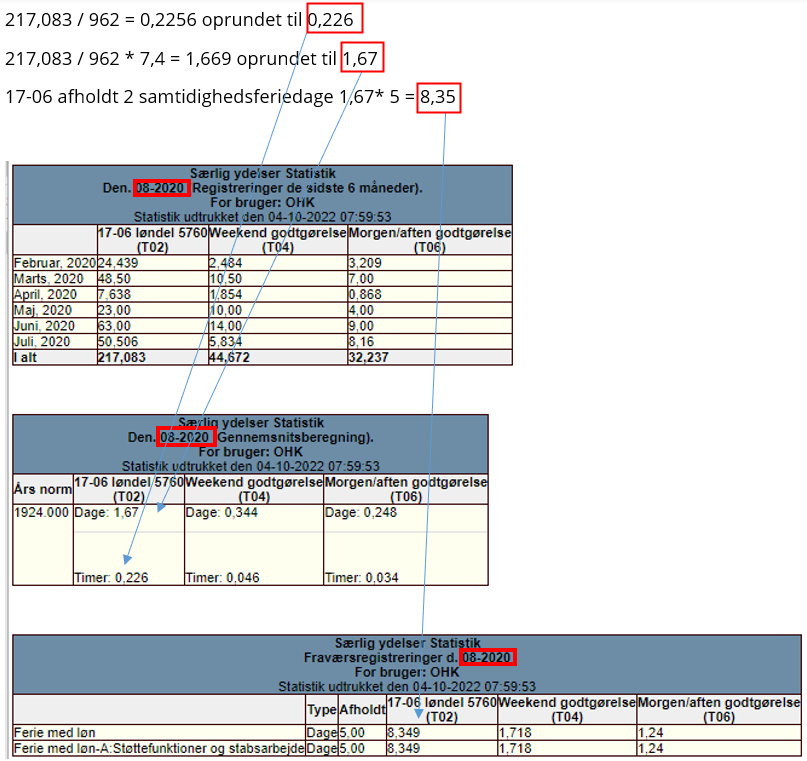Click the Års norm value 1924.000
The width and height of the screenshot is (807, 761).
[x=42, y=512]
